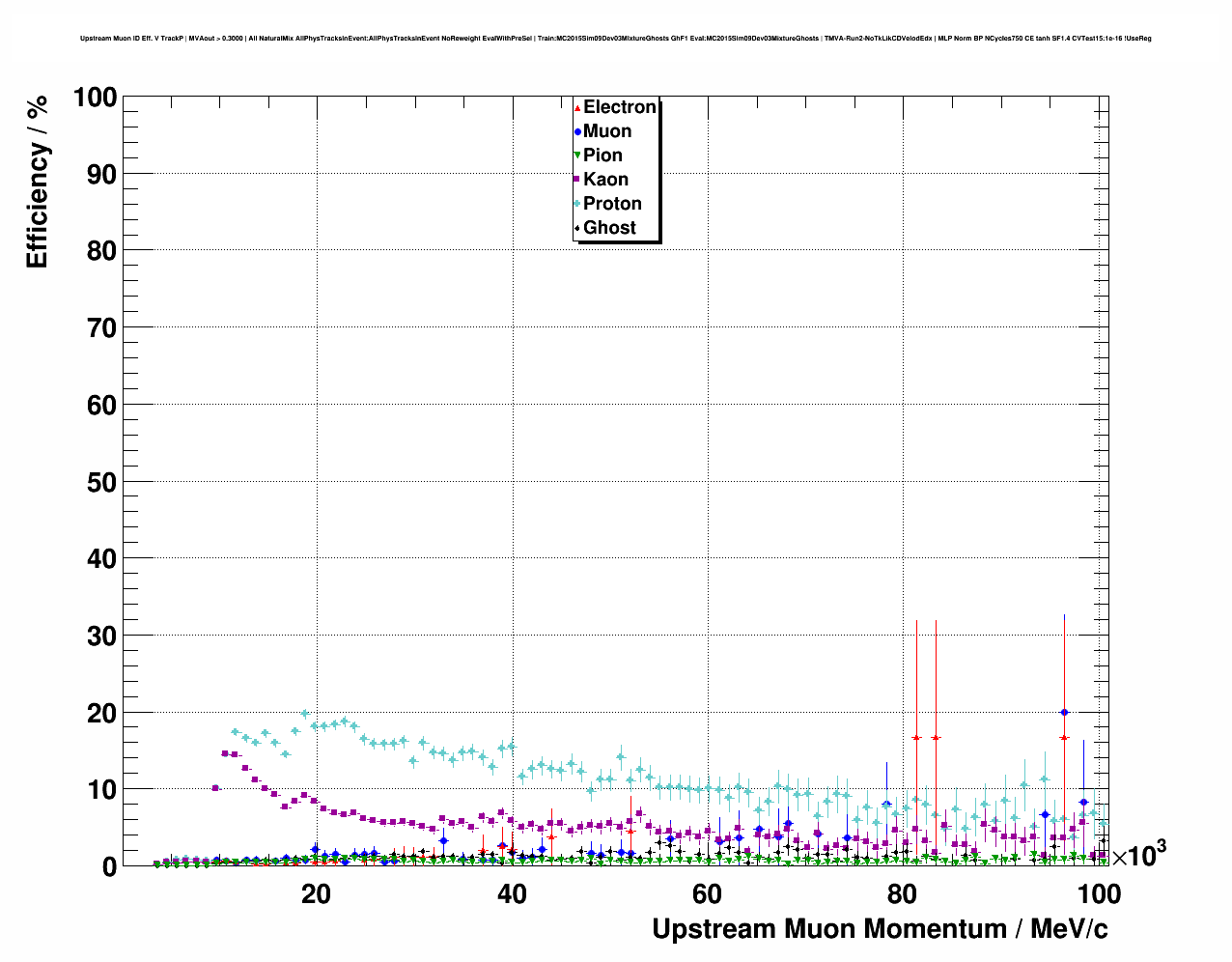Click y-axis label 40
Viewport: 1232px width, 962px height.
pyautogui.click(x=101, y=559)
